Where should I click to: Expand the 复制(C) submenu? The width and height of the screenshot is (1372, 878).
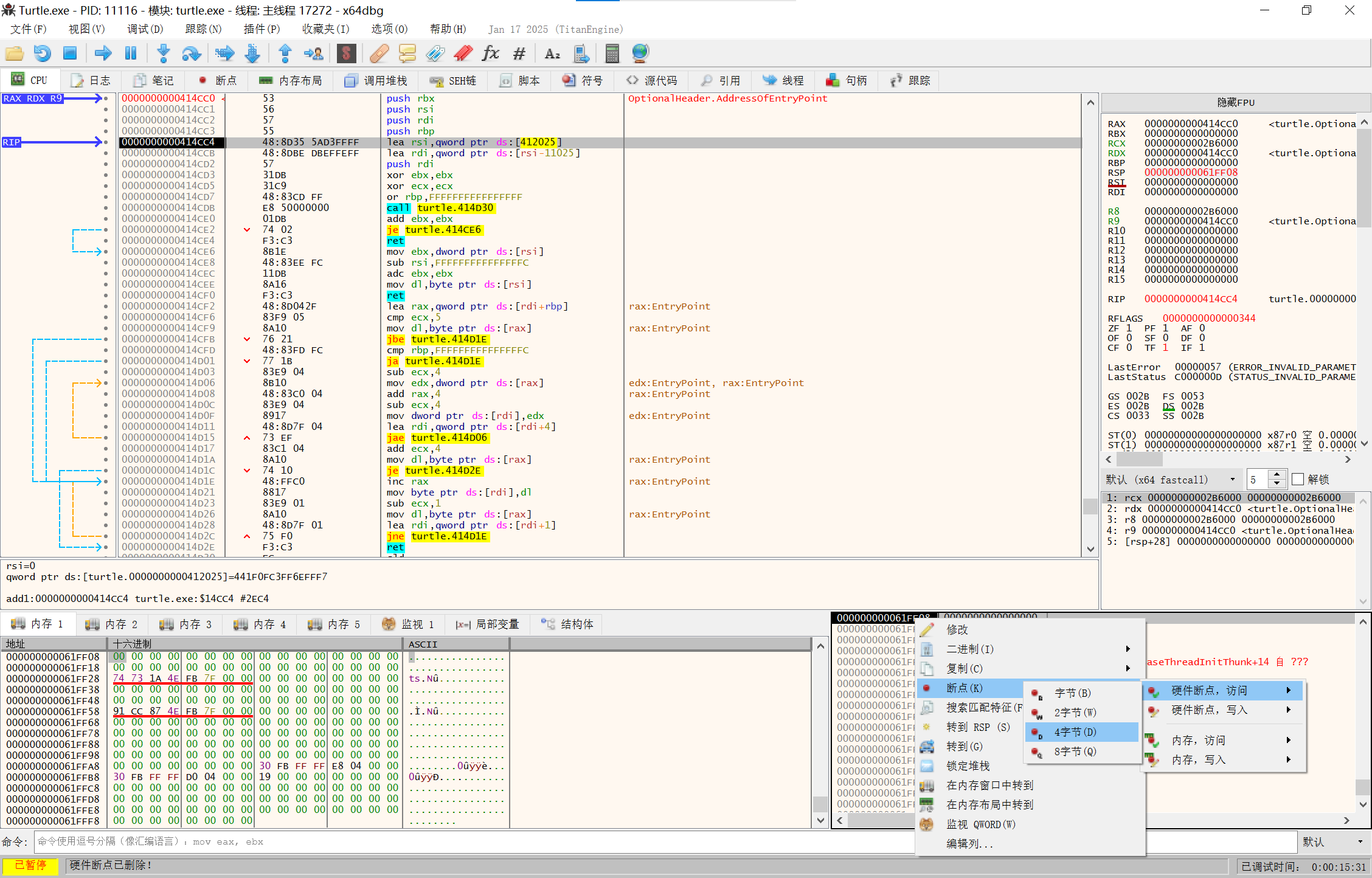1030,669
